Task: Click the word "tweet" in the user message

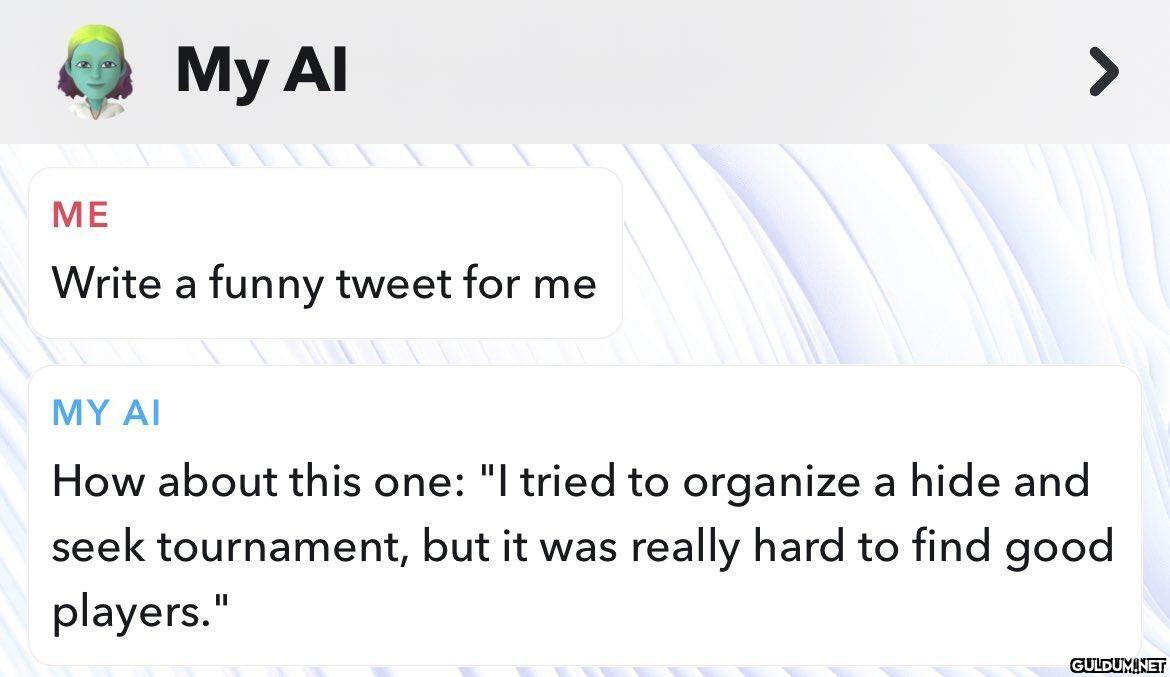Action: tap(393, 284)
